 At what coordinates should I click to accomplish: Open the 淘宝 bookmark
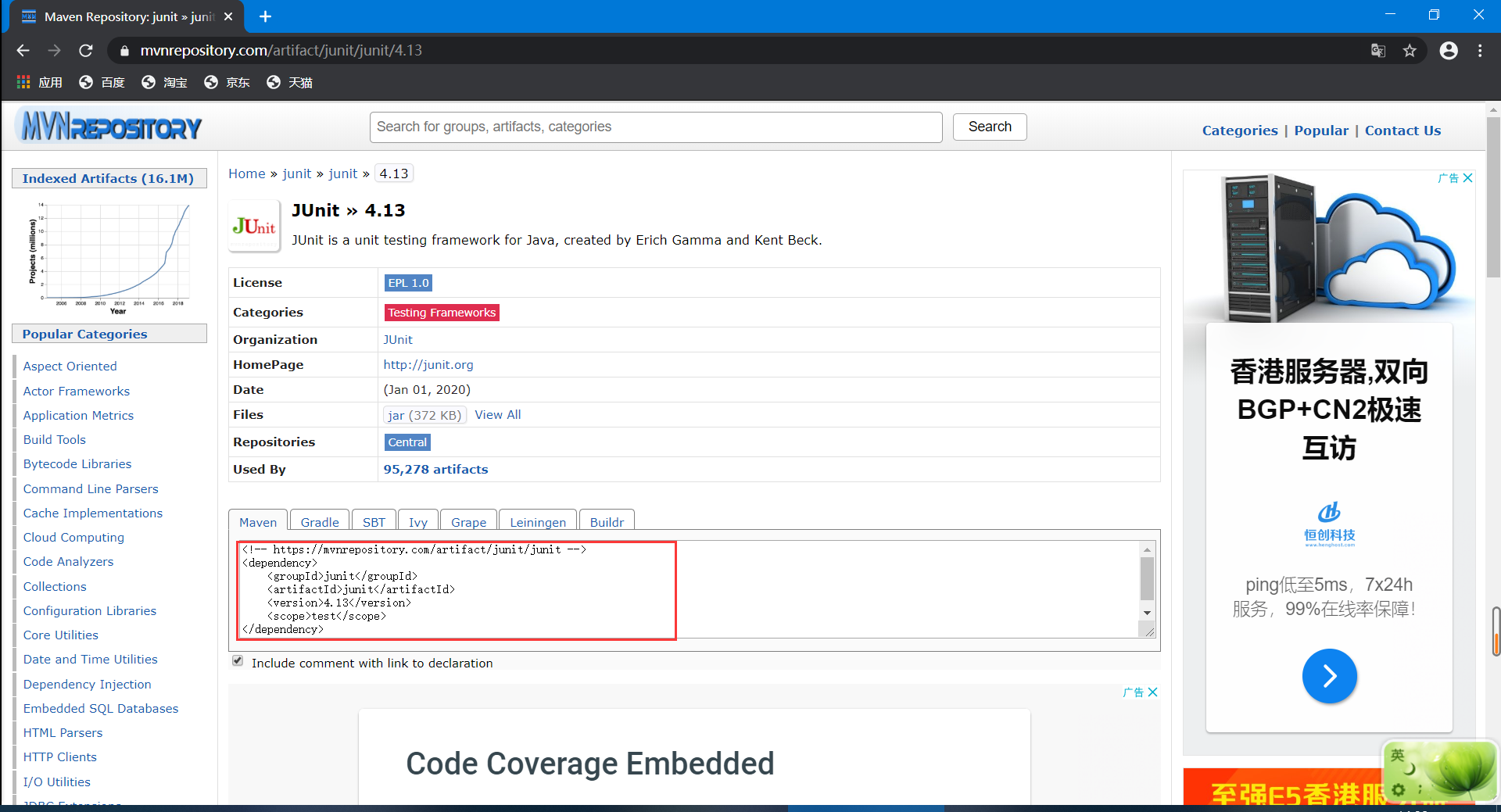tap(164, 82)
